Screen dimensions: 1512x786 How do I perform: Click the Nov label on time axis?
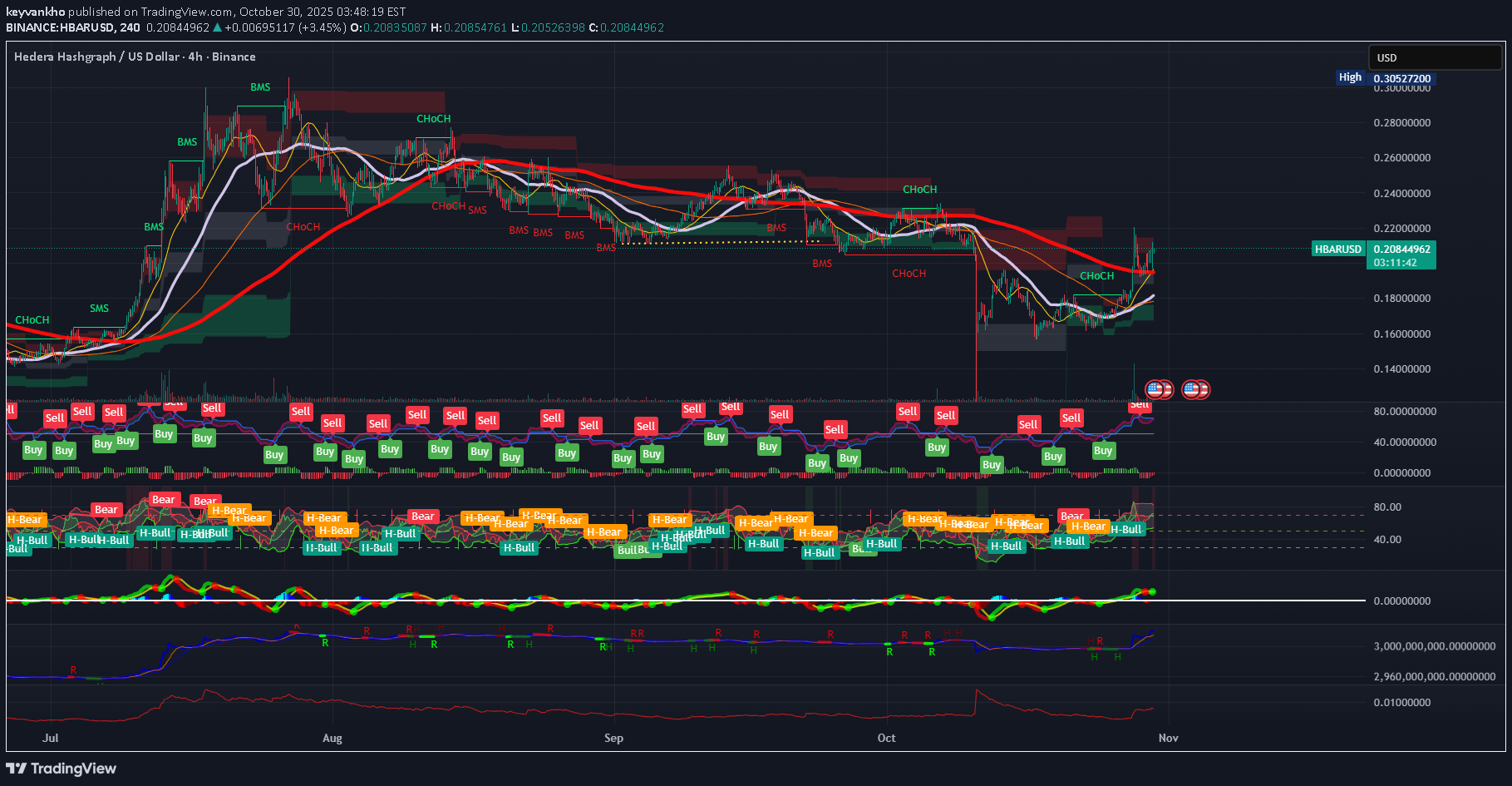tap(1168, 738)
